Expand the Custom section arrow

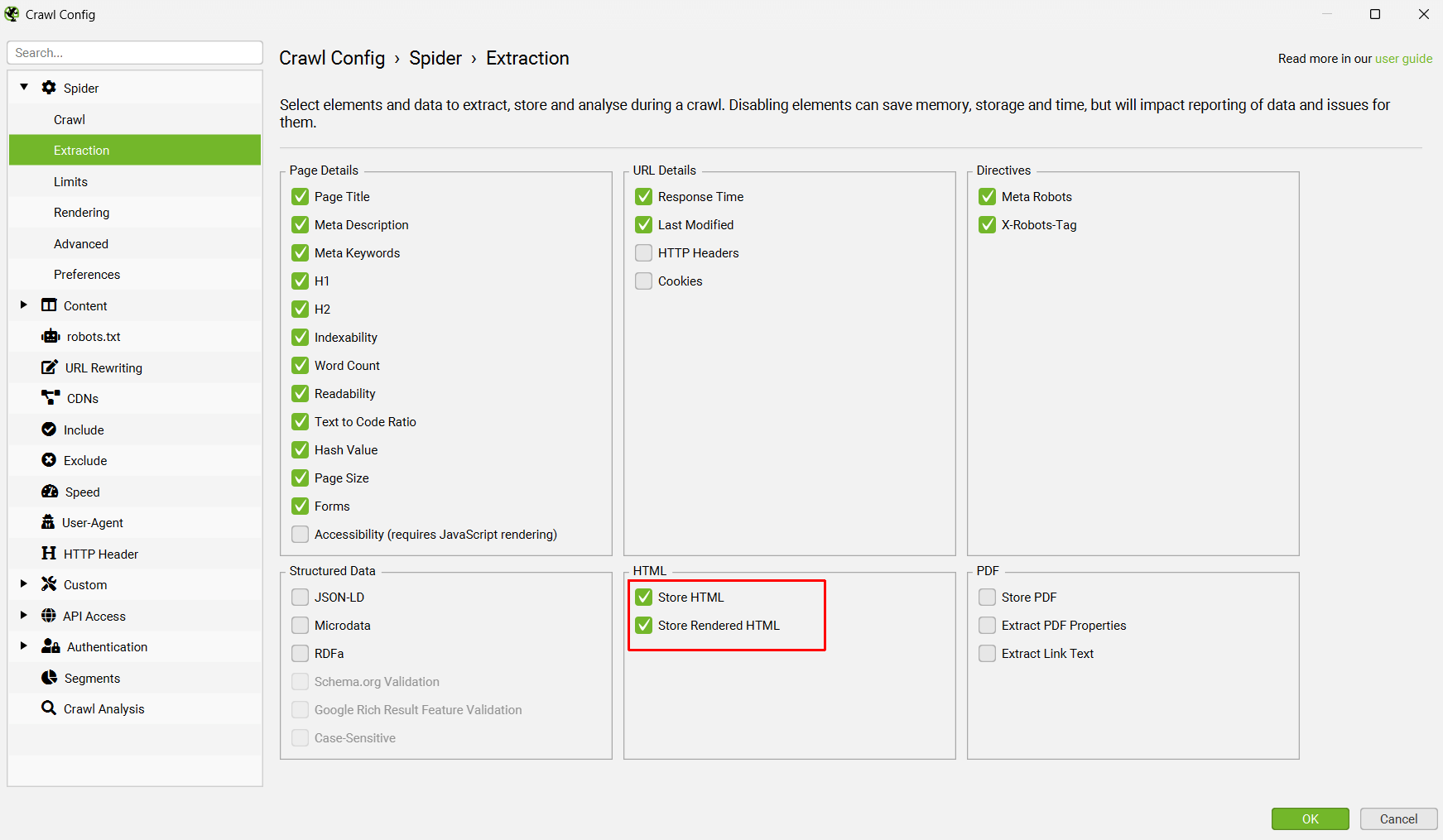point(24,584)
